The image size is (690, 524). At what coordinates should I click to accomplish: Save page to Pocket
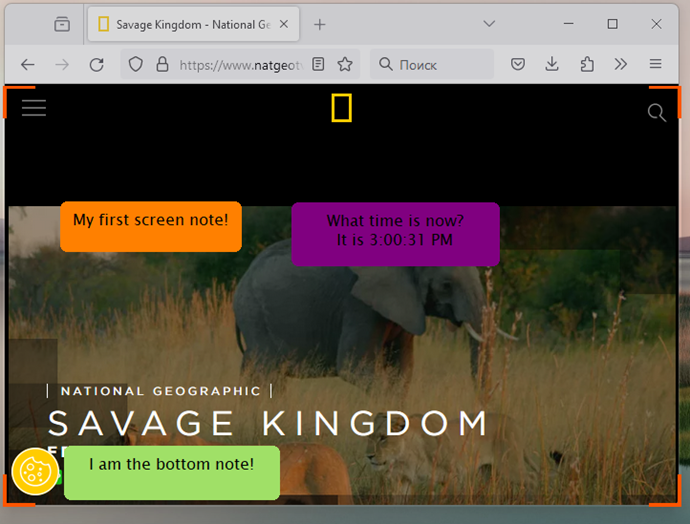pyautogui.click(x=518, y=65)
